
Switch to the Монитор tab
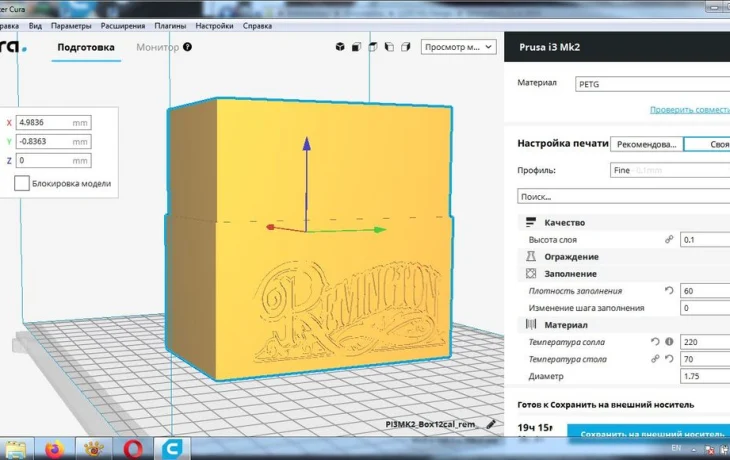coord(157,47)
